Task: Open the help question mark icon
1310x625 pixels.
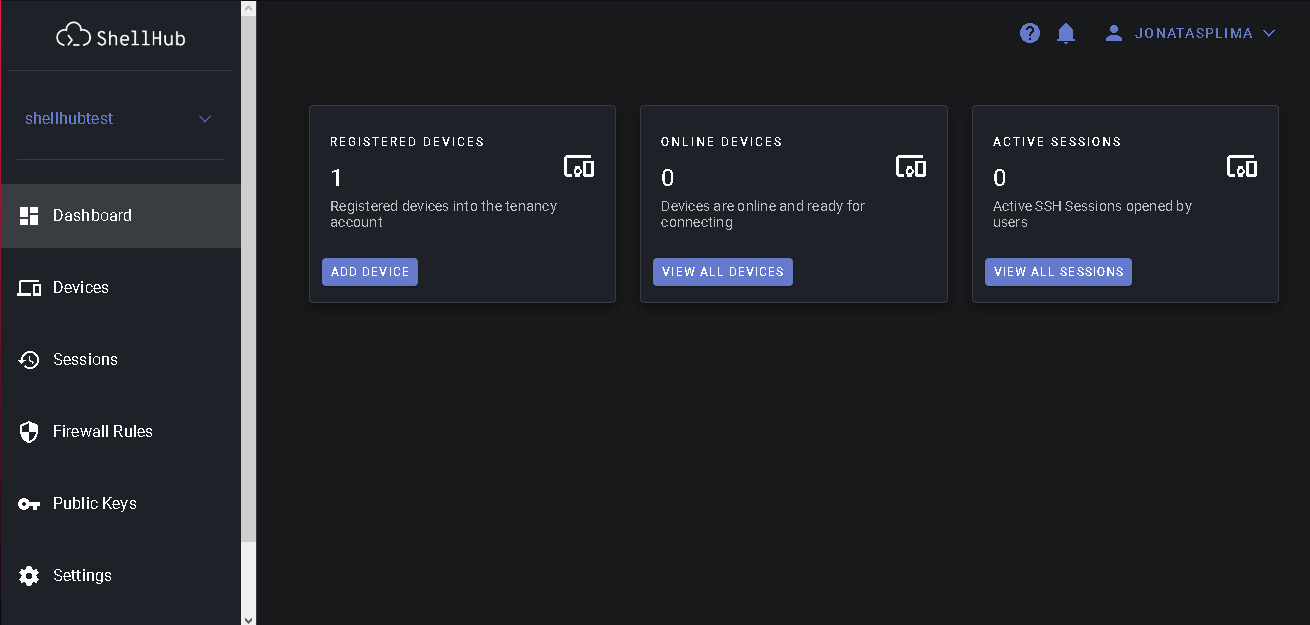Action: coord(1030,33)
